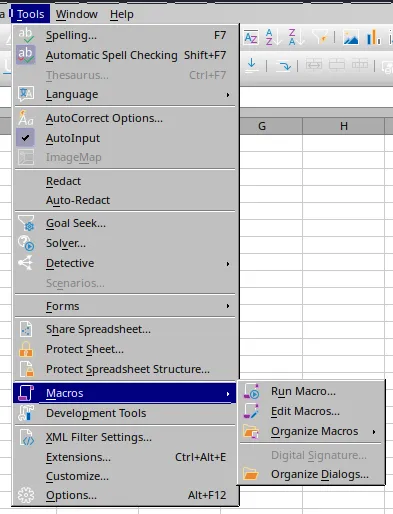The height and width of the screenshot is (514, 393).
Task: Expand the Organize Macros submenu
Action: tap(312, 431)
